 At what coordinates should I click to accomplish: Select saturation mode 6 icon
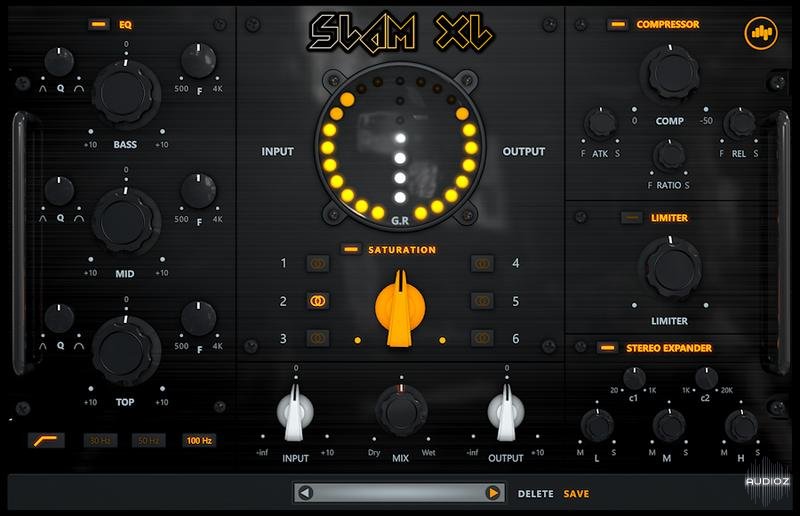click(482, 338)
